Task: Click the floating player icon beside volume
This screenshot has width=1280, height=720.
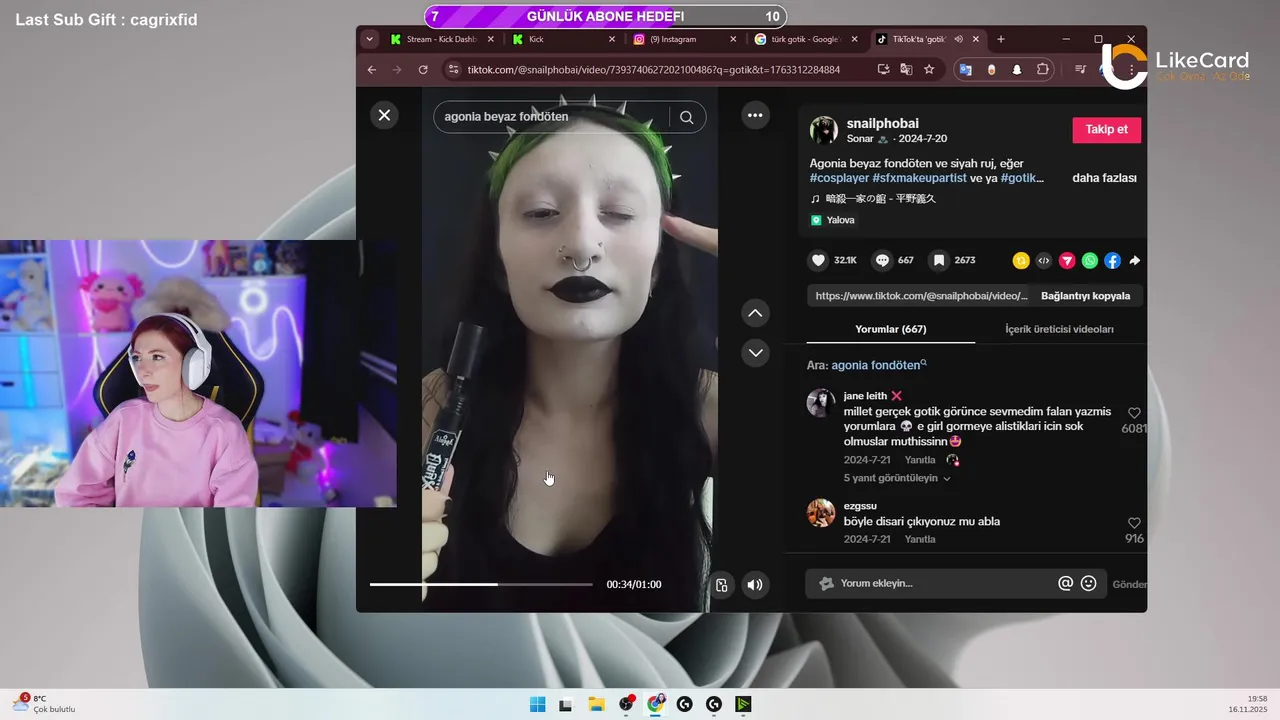Action: (722, 585)
